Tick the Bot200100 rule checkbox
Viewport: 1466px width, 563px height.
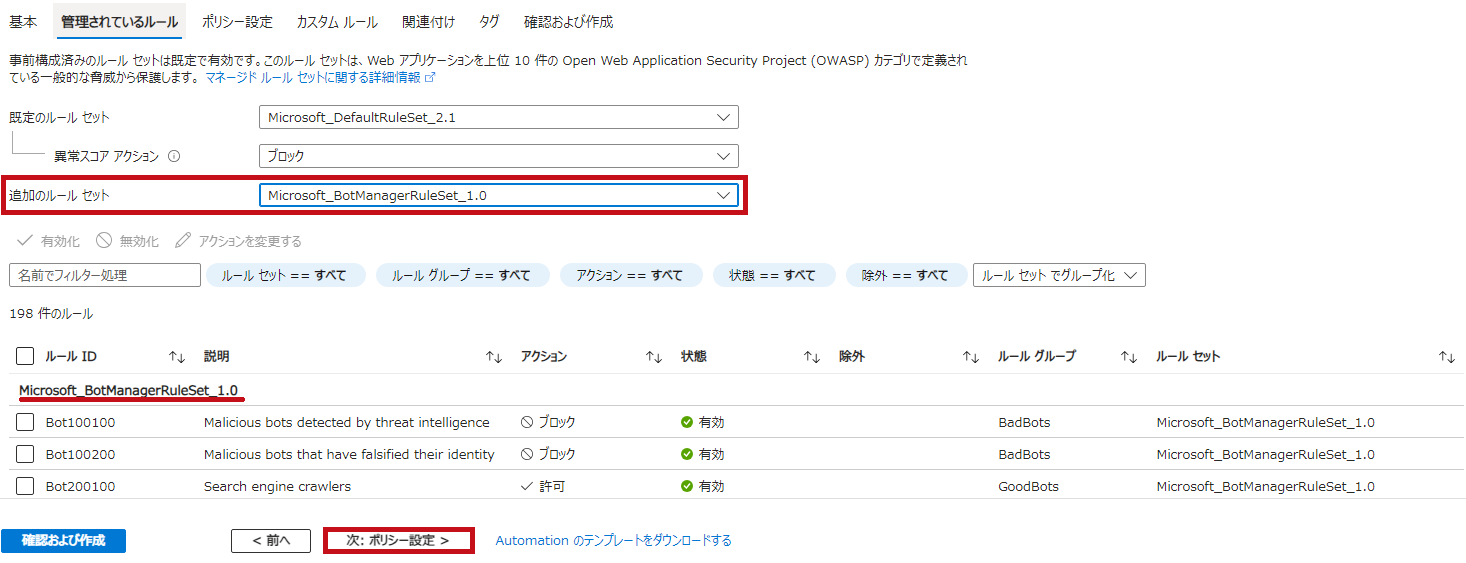26,487
